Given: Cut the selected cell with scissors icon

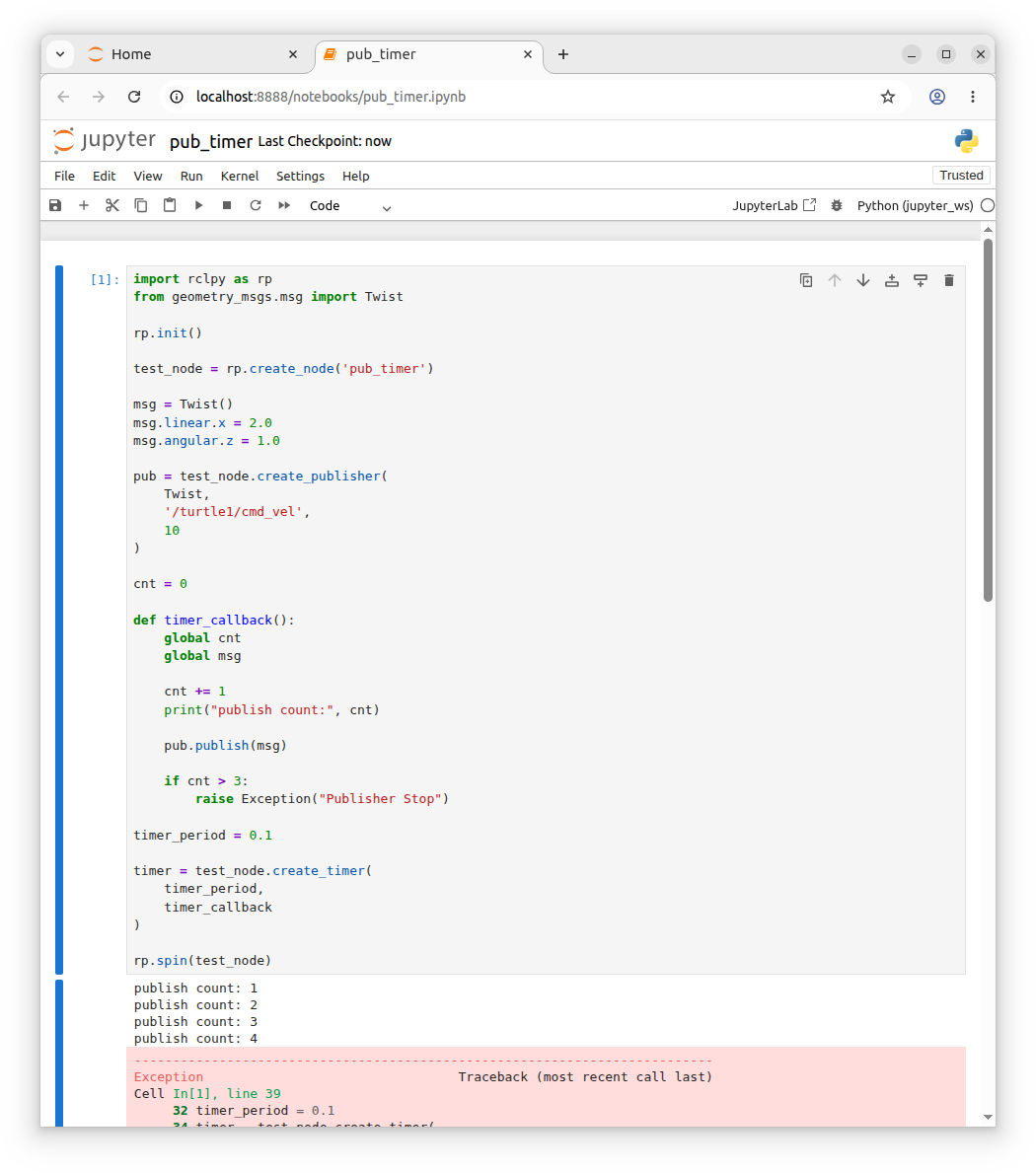Looking at the screenshot, I should (112, 205).
